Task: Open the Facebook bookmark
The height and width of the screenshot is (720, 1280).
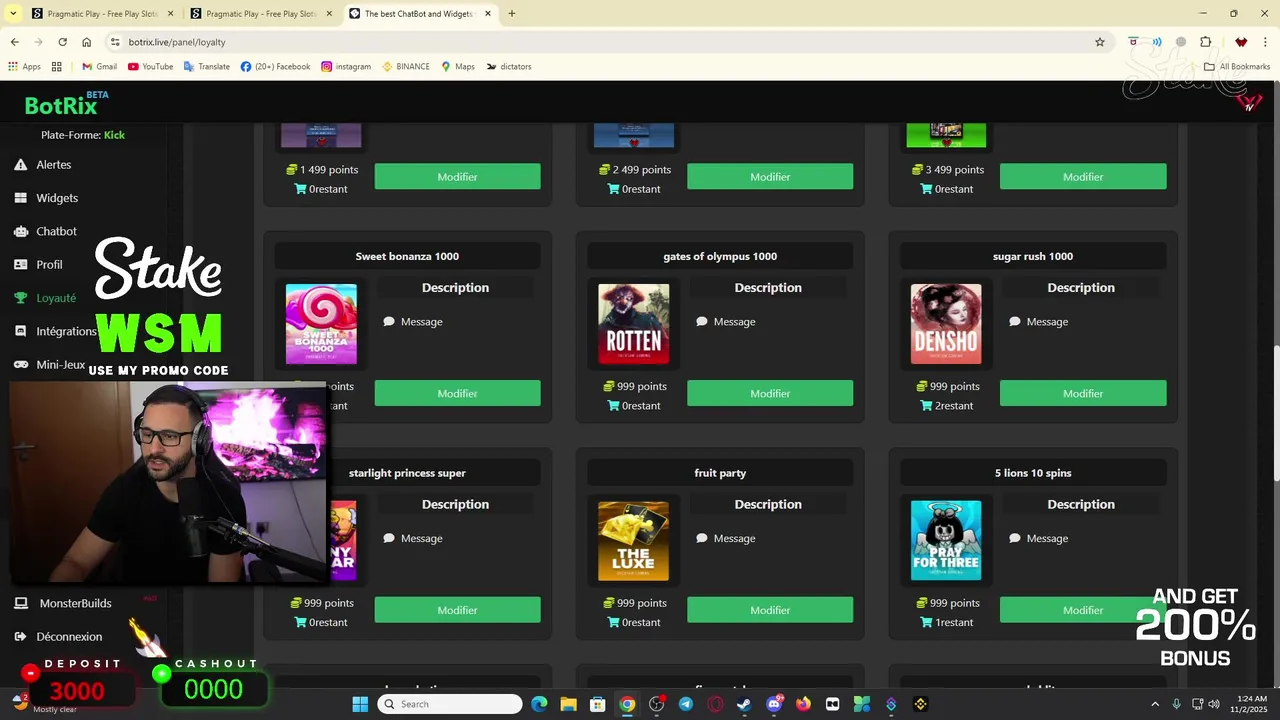Action: tap(275, 67)
